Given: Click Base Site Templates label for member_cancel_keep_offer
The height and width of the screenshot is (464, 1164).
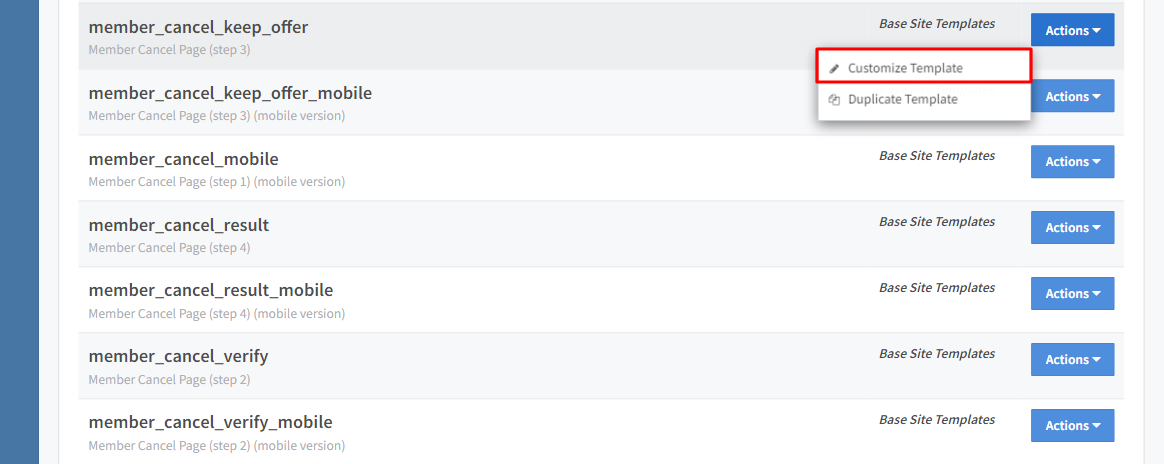Looking at the screenshot, I should tap(937, 24).
